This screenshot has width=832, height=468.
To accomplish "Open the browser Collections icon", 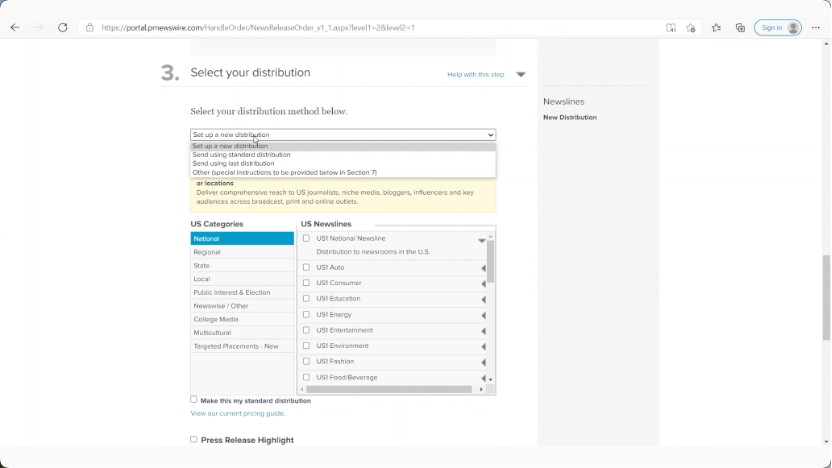I will tap(740, 28).
